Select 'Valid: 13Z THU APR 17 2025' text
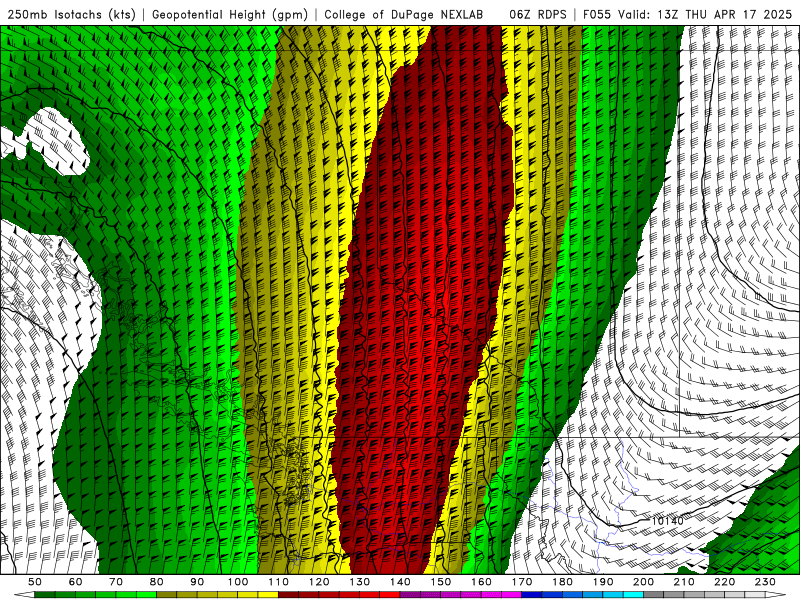Screen dimensions: 800x600 (x=705, y=14)
